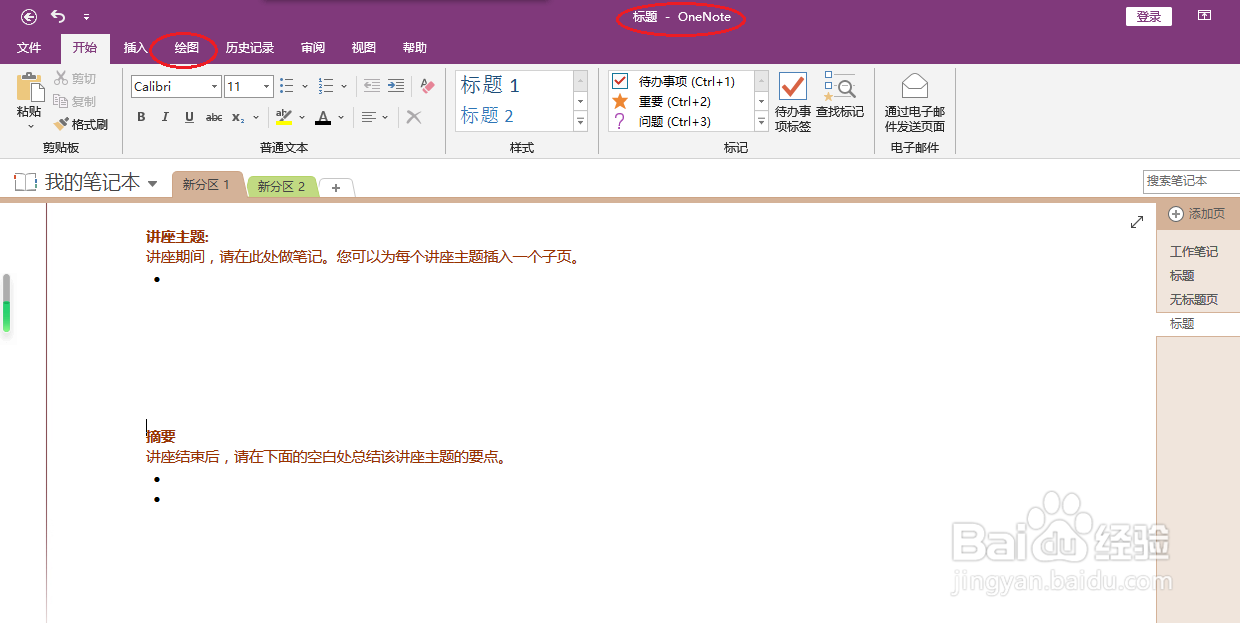Apply the 重要 (Ctrl+2) star tag

(620, 101)
